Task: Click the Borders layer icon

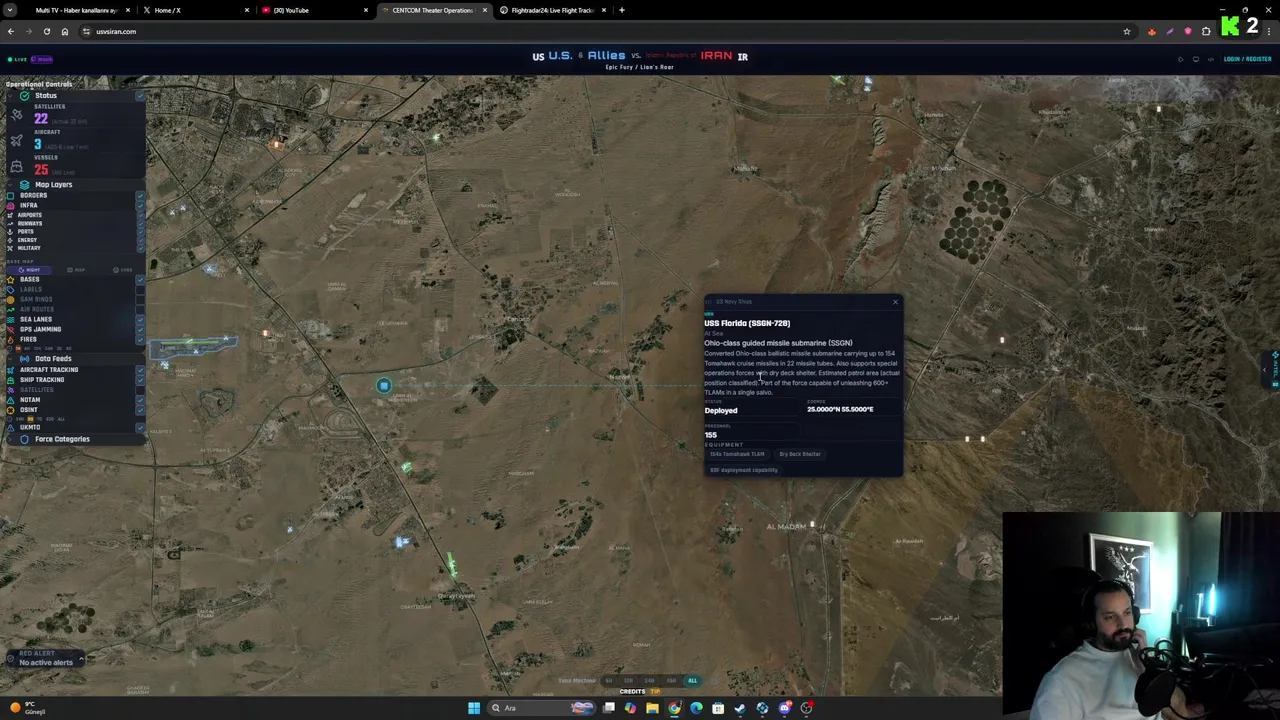Action: click(x=10, y=195)
